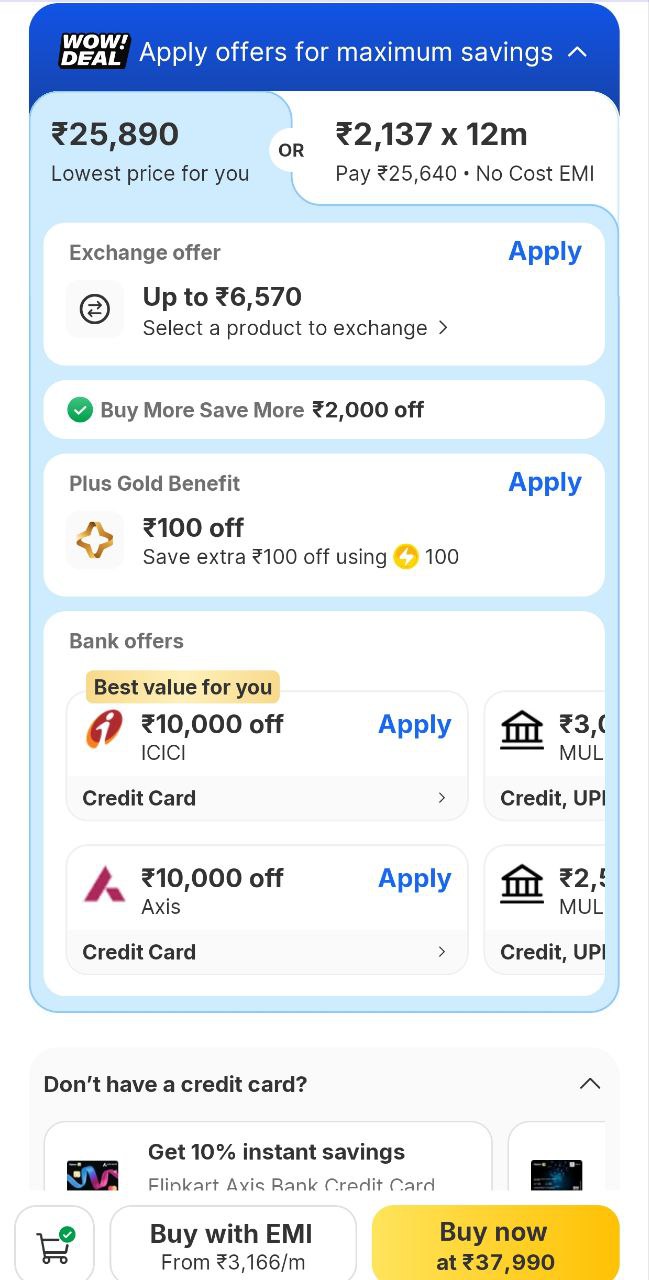649x1280 pixels.
Task: Tap the WOW! DEAL badge icon
Action: click(94, 51)
